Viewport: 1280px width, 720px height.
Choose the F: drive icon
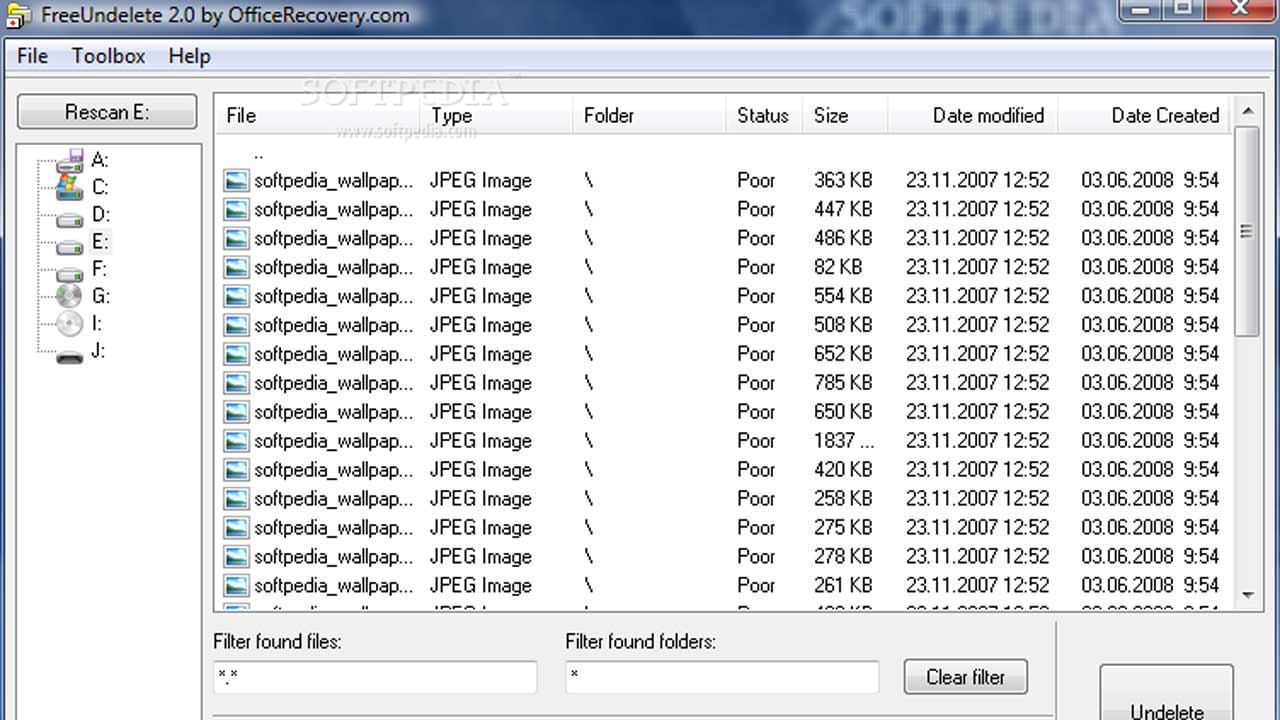pos(69,270)
